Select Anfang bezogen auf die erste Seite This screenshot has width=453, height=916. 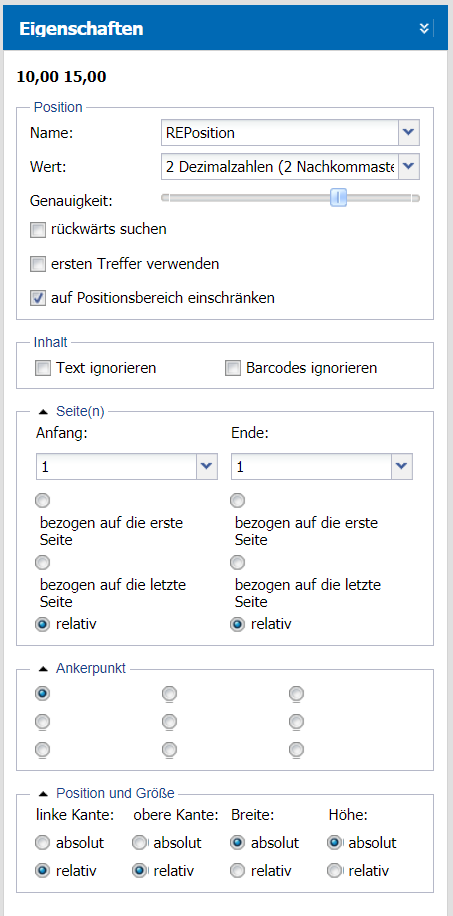(43, 501)
